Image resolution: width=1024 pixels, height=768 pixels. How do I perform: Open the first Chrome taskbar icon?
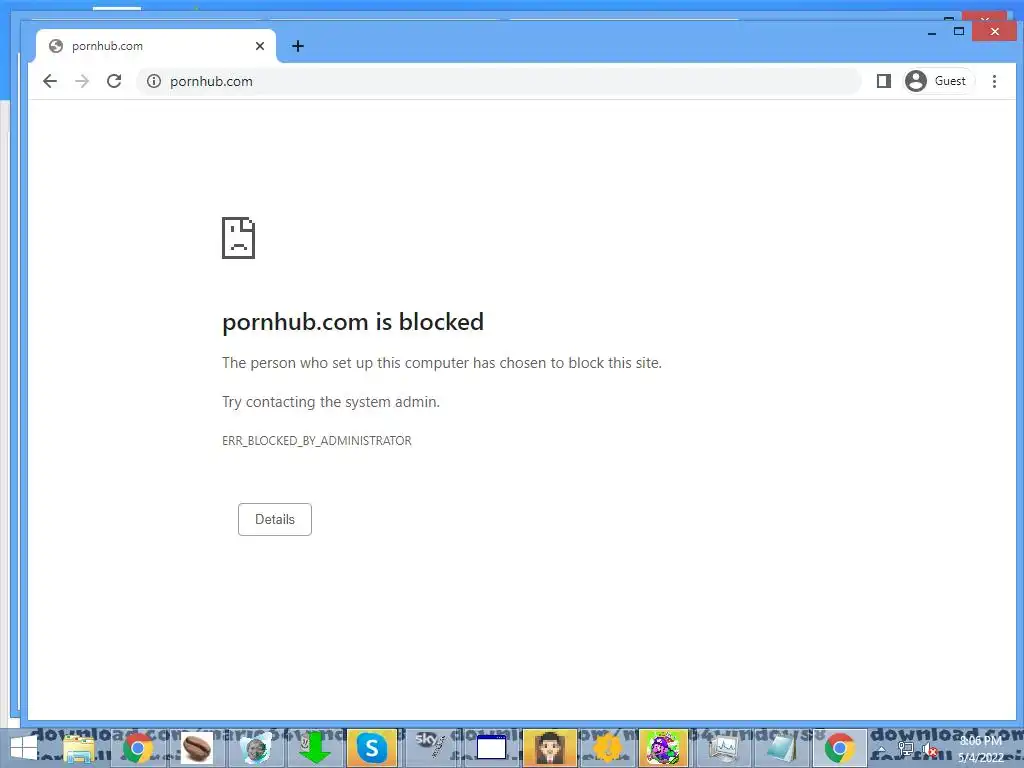(138, 748)
